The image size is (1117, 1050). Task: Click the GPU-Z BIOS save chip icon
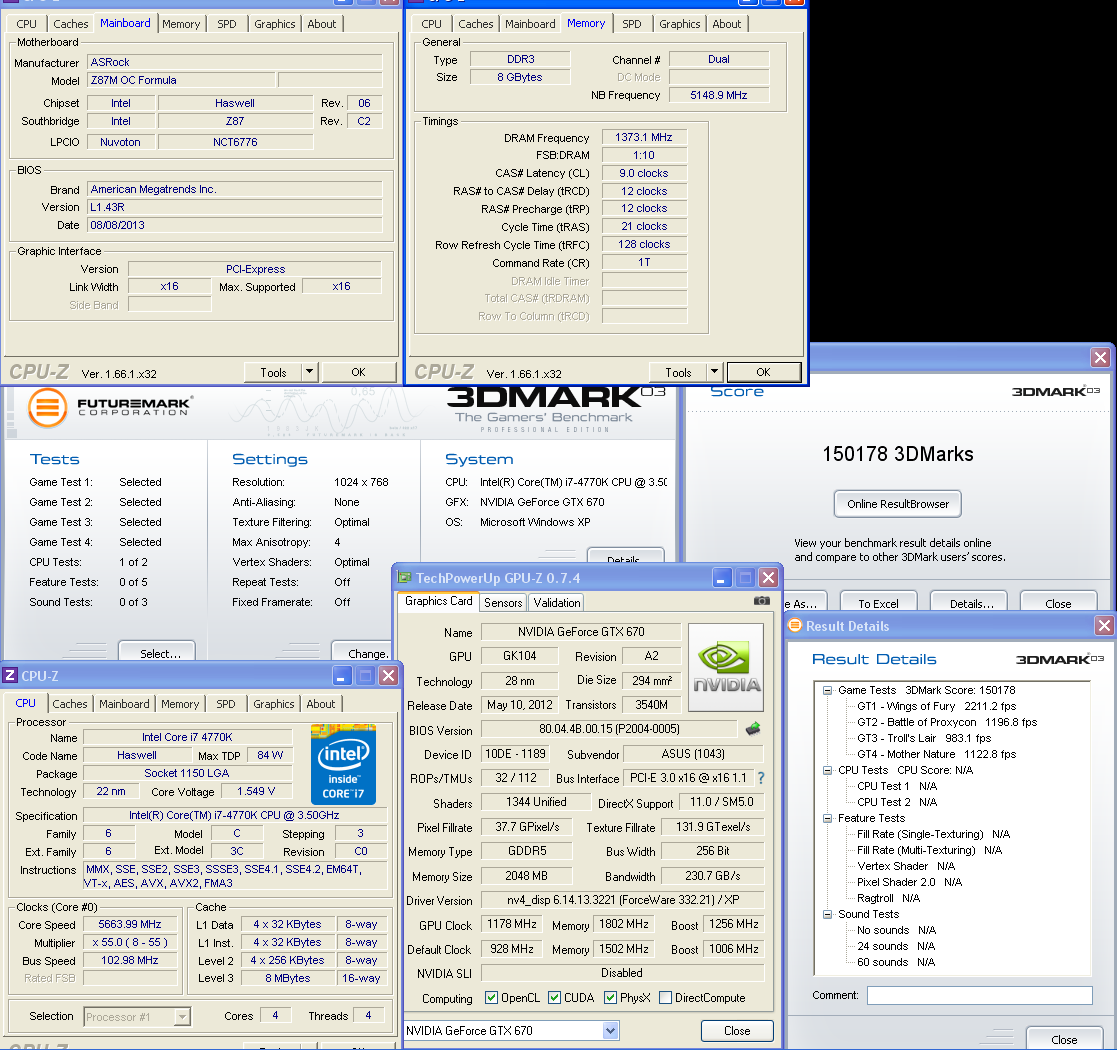coord(753,729)
